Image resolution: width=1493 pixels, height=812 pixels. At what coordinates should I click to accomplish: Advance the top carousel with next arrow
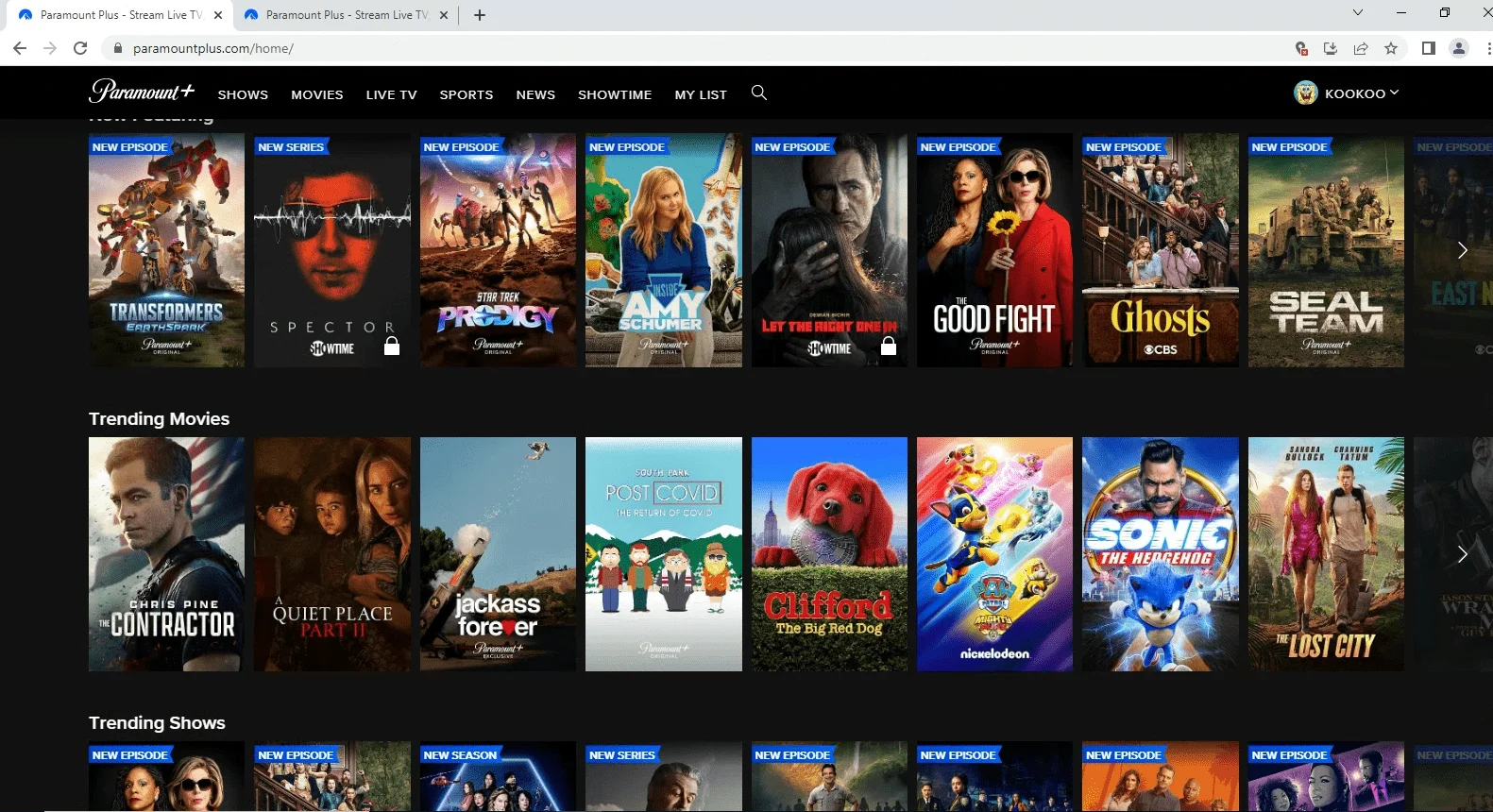point(1462,250)
